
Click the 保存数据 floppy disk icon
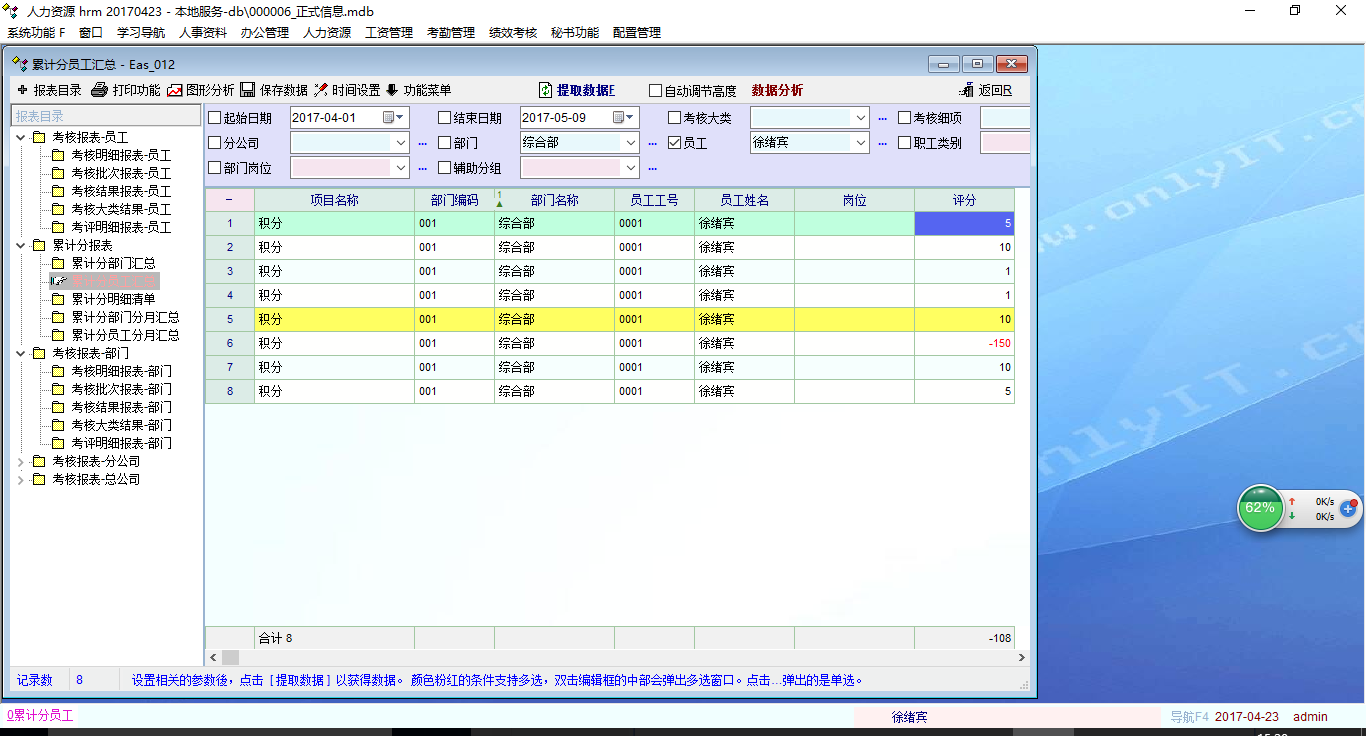(x=247, y=90)
